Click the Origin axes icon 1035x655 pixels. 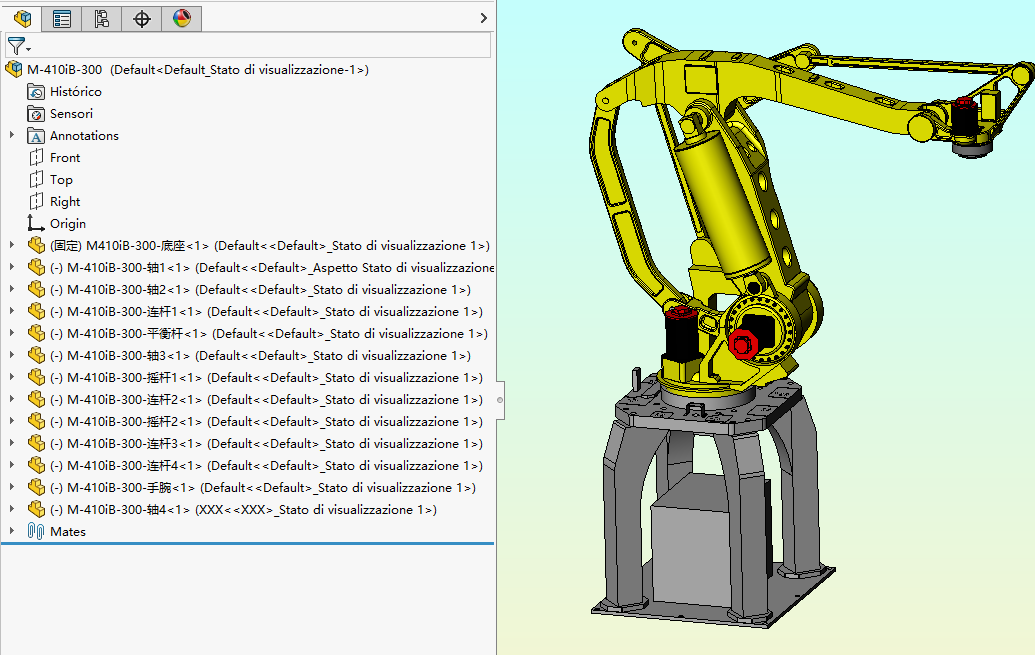36,223
